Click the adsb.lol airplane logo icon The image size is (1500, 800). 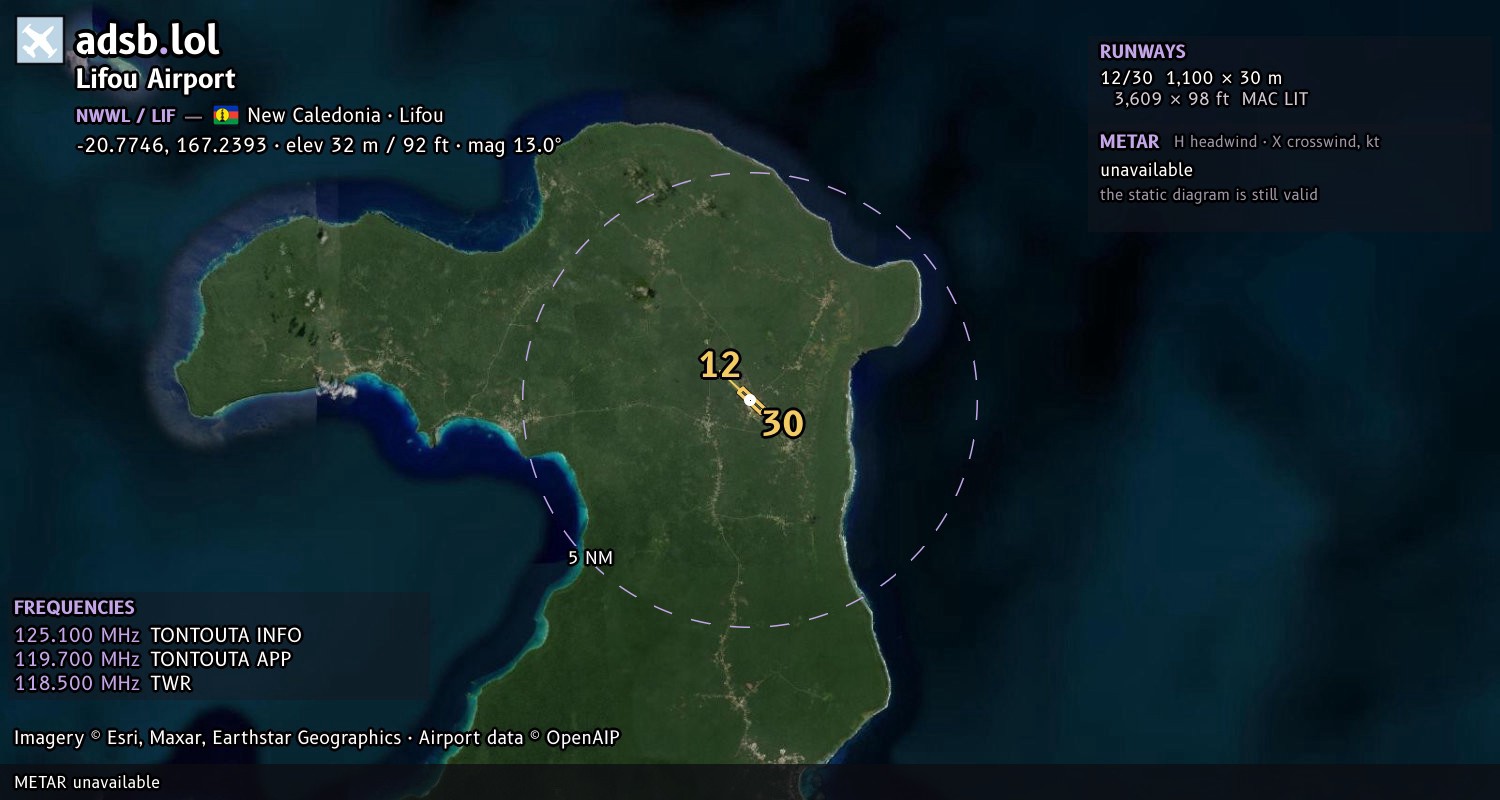[x=40, y=41]
